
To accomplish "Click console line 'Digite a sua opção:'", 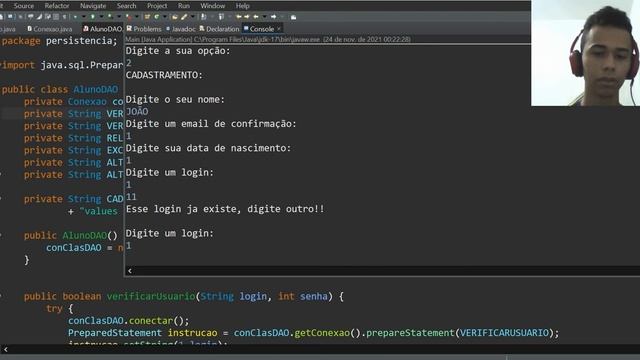I will click(178, 51).
